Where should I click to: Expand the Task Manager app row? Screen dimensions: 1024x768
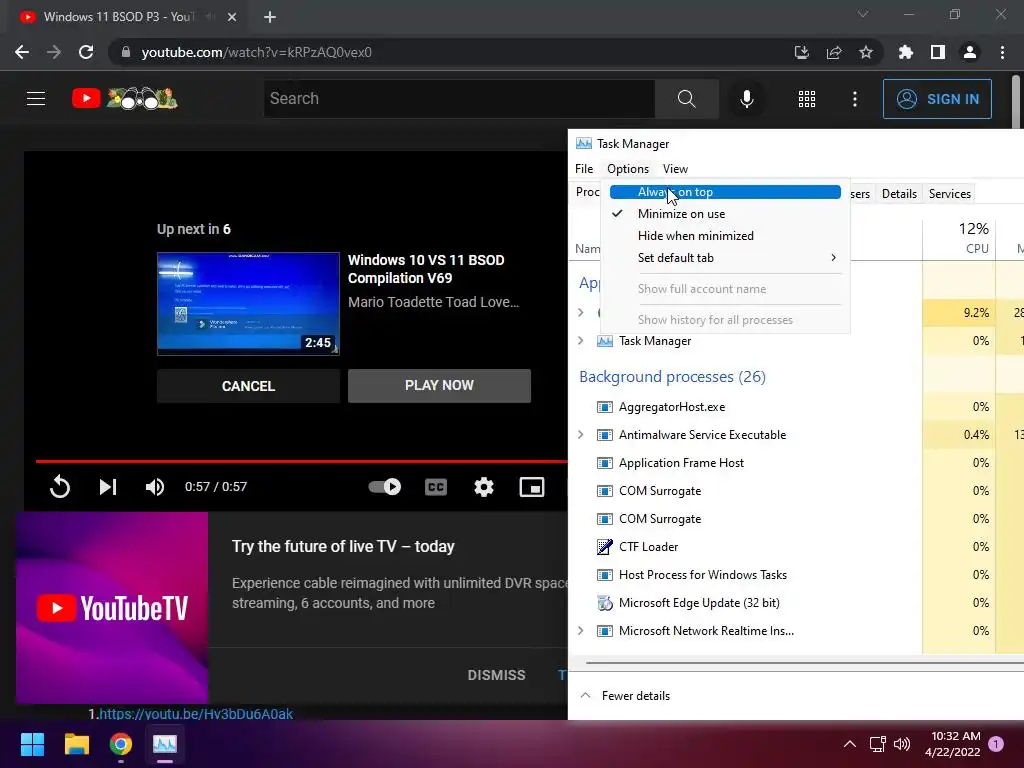click(x=581, y=340)
